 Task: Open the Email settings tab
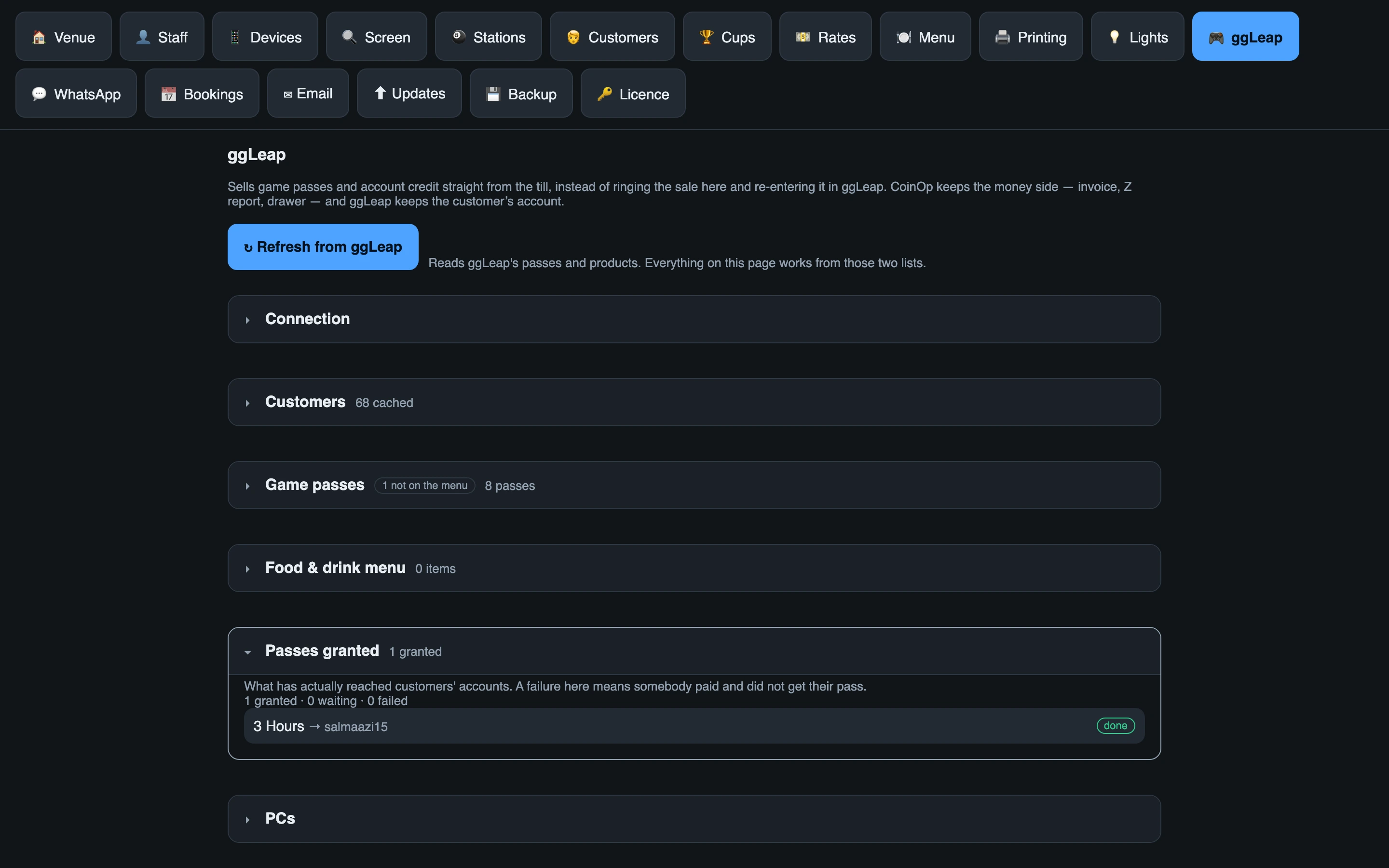[308, 93]
